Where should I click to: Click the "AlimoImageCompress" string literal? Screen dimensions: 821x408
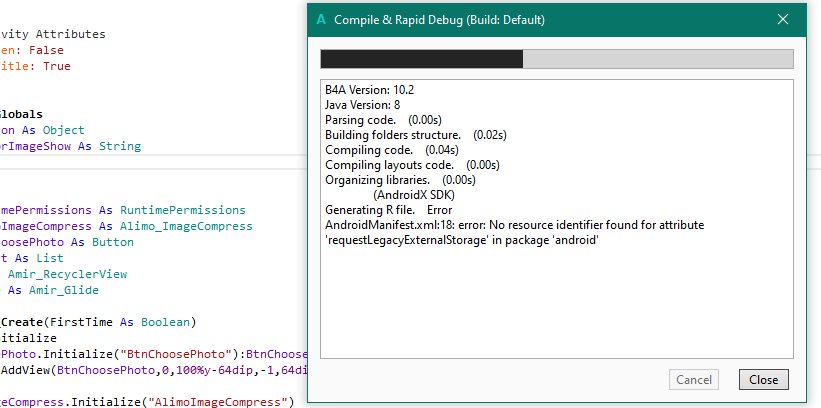(220, 402)
